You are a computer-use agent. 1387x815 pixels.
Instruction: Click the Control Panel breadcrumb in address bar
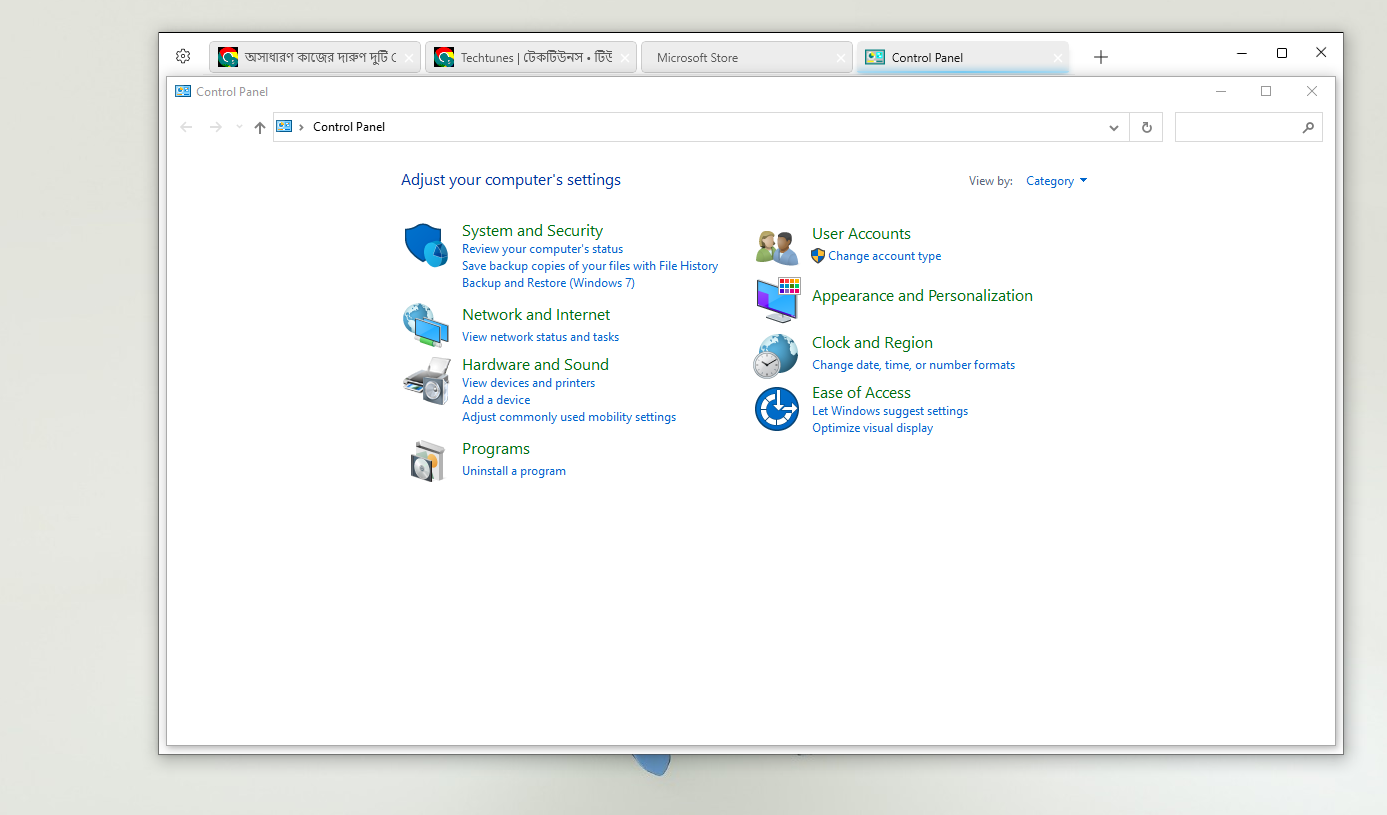click(x=349, y=127)
